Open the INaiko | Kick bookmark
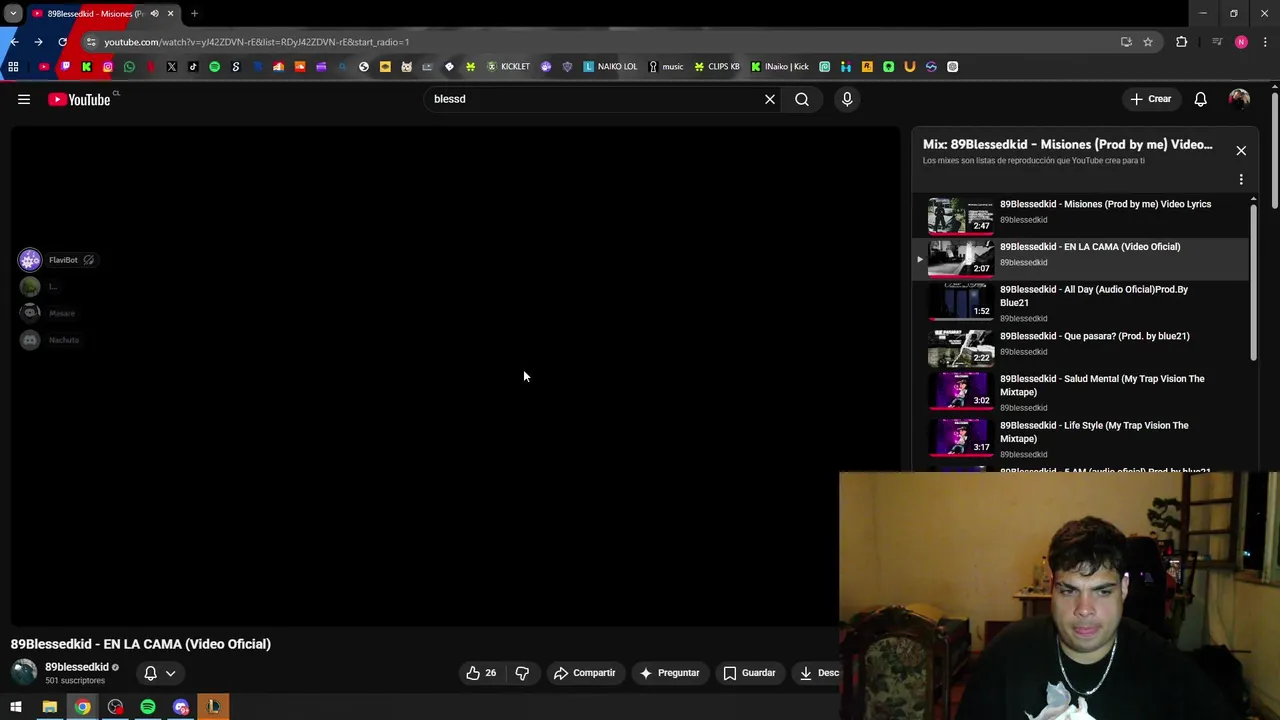Screen dimensions: 1280x720 point(780,67)
